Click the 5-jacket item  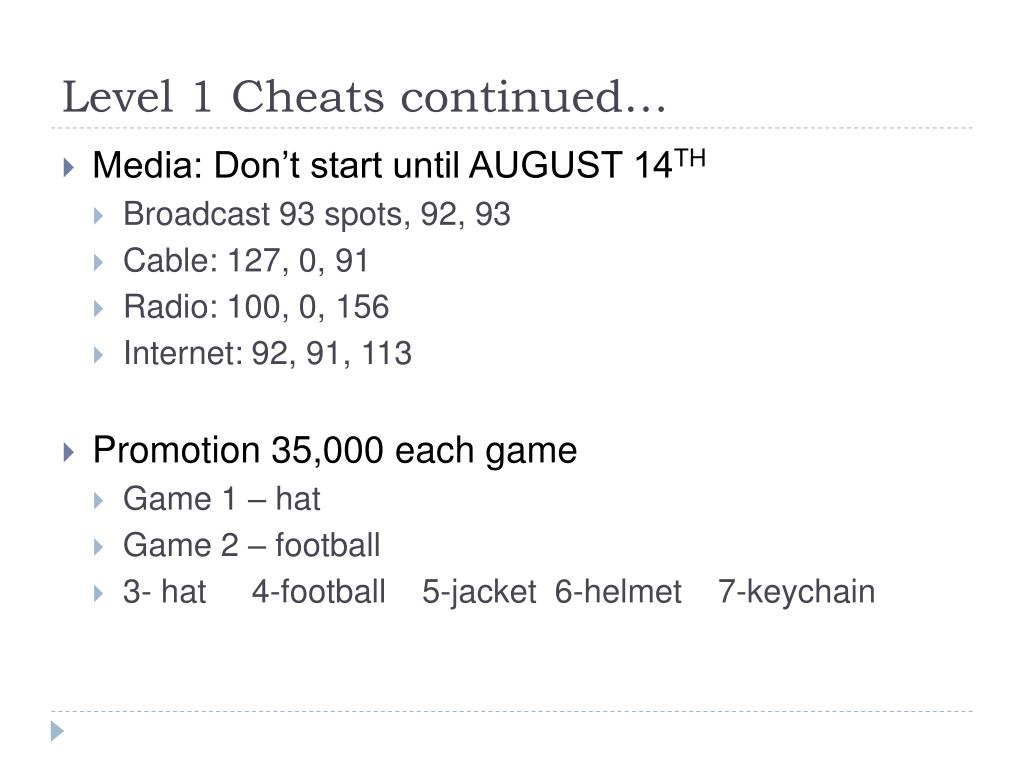[479, 592]
